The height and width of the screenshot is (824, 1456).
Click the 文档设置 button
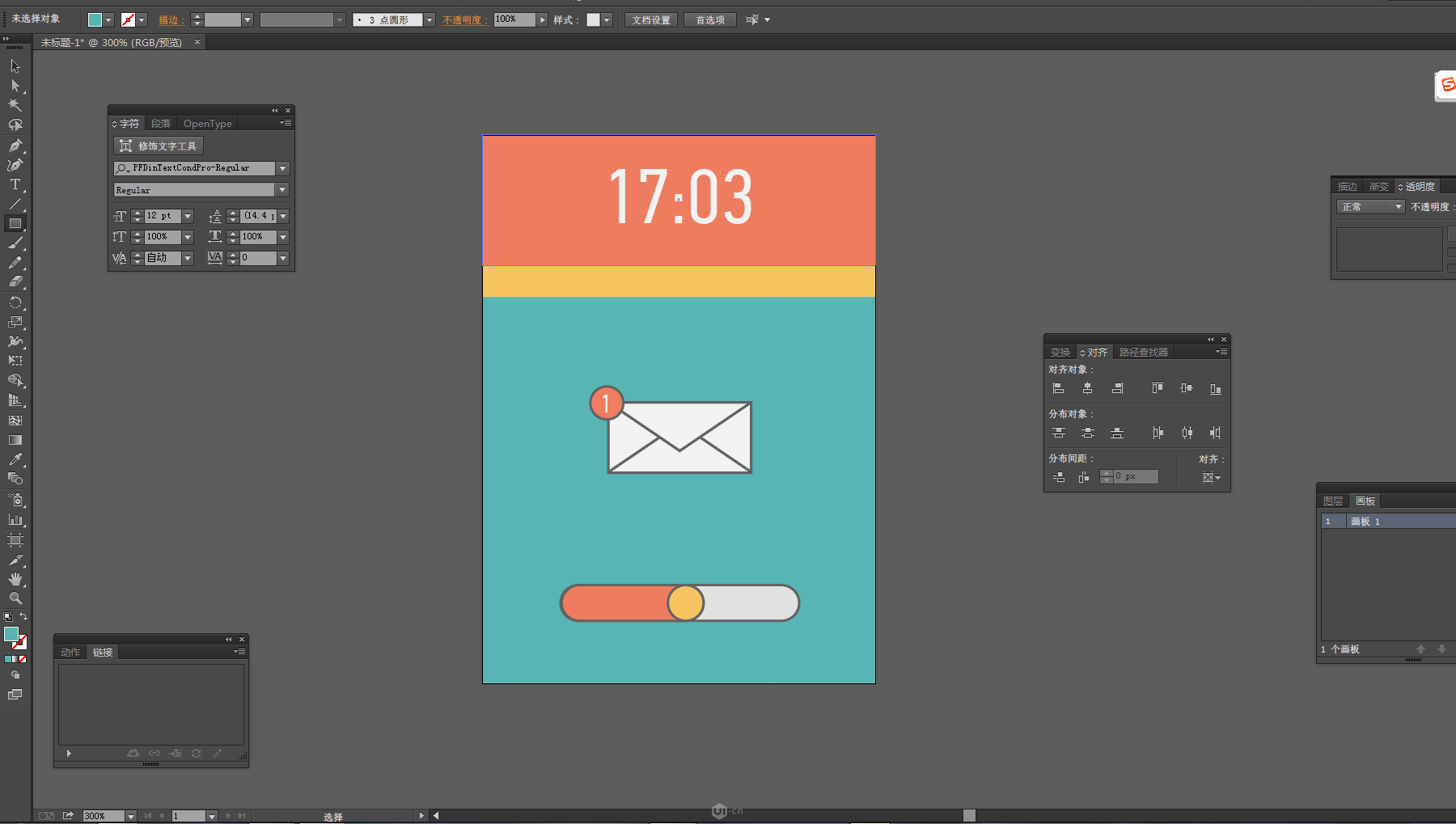(x=650, y=20)
